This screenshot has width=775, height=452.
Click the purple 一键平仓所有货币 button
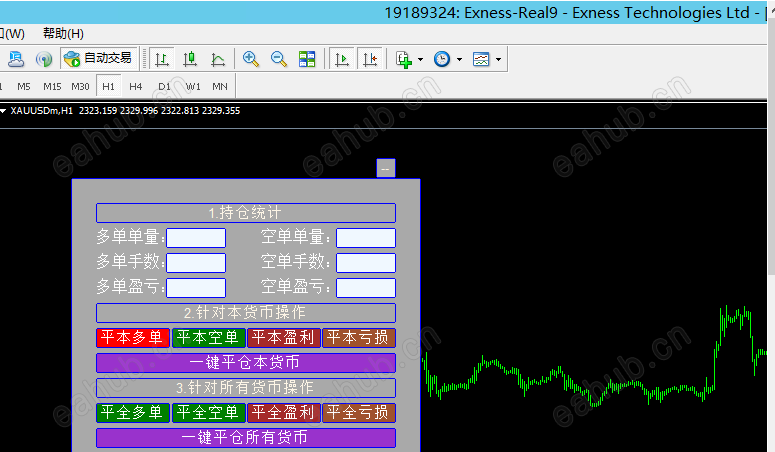pos(246,438)
